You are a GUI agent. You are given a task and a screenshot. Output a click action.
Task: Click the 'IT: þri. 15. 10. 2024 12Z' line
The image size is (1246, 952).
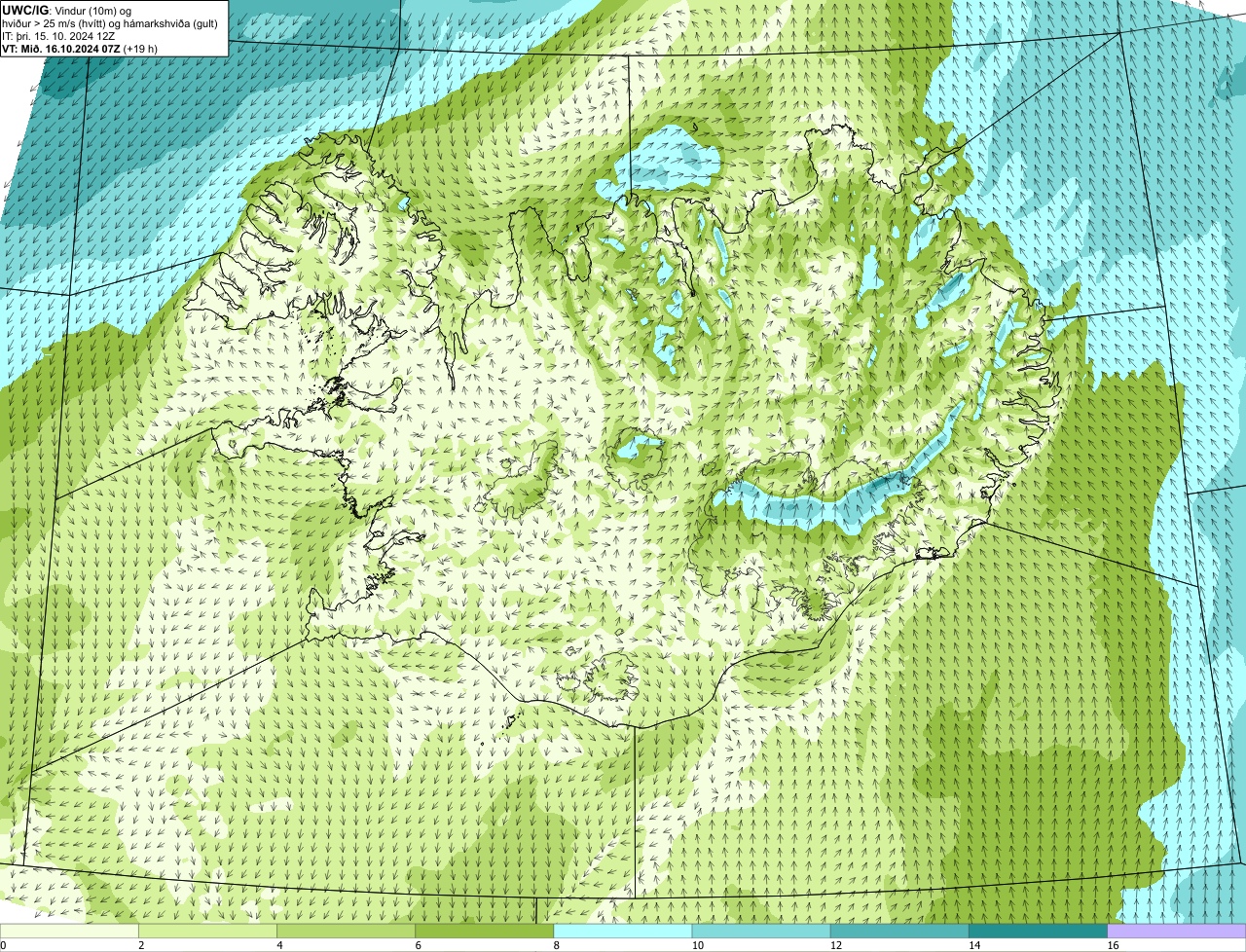pyautogui.click(x=58, y=36)
